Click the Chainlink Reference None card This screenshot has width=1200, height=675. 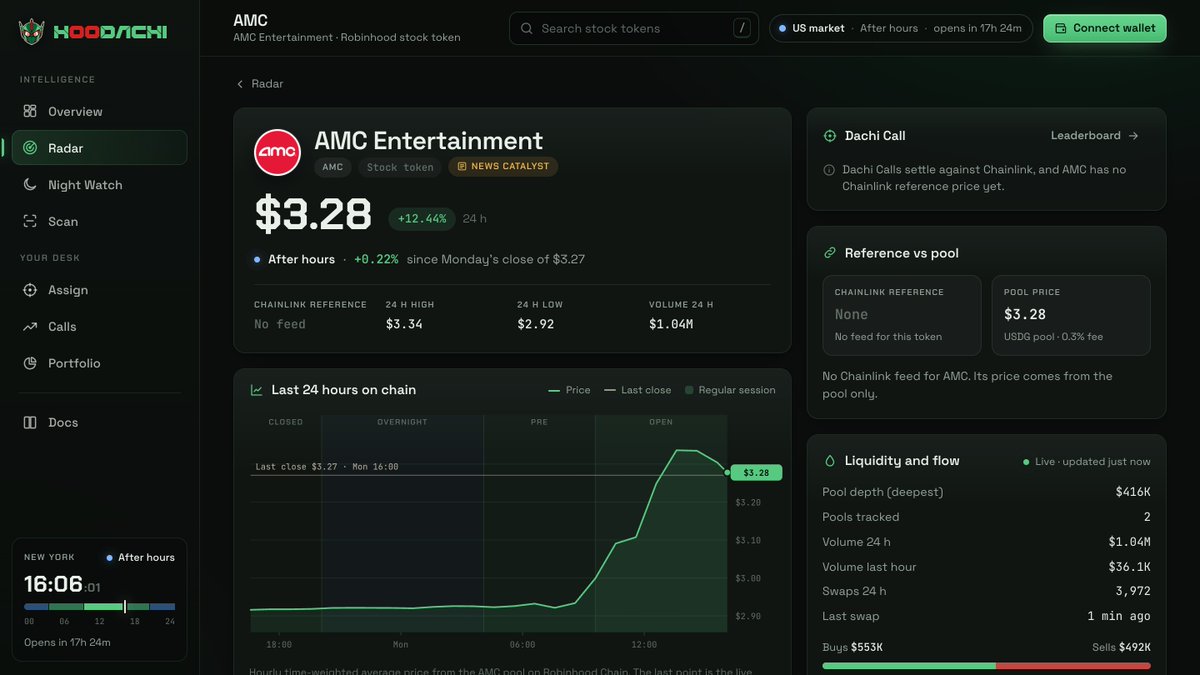901,316
